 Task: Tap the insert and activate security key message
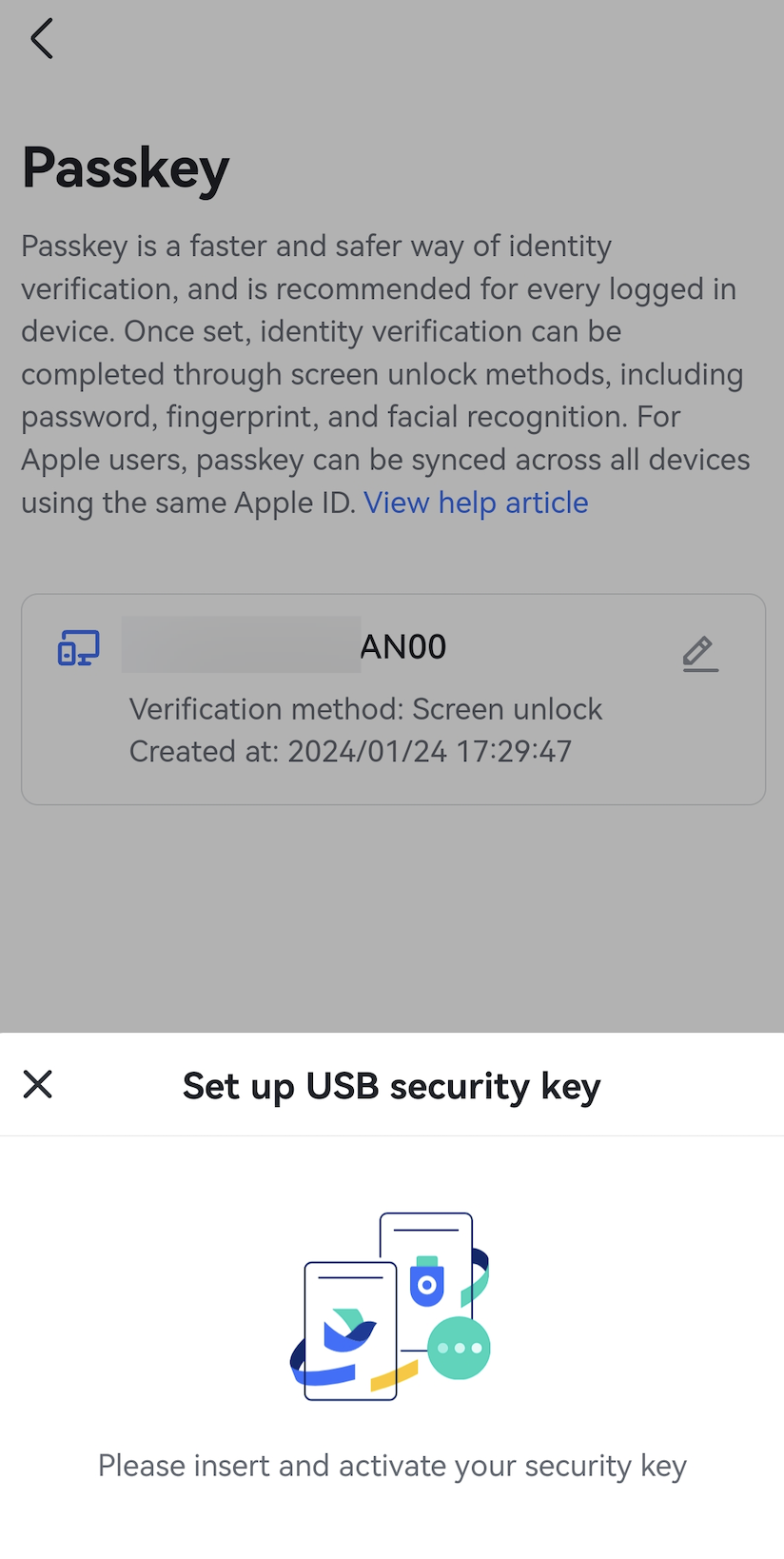(392, 1466)
